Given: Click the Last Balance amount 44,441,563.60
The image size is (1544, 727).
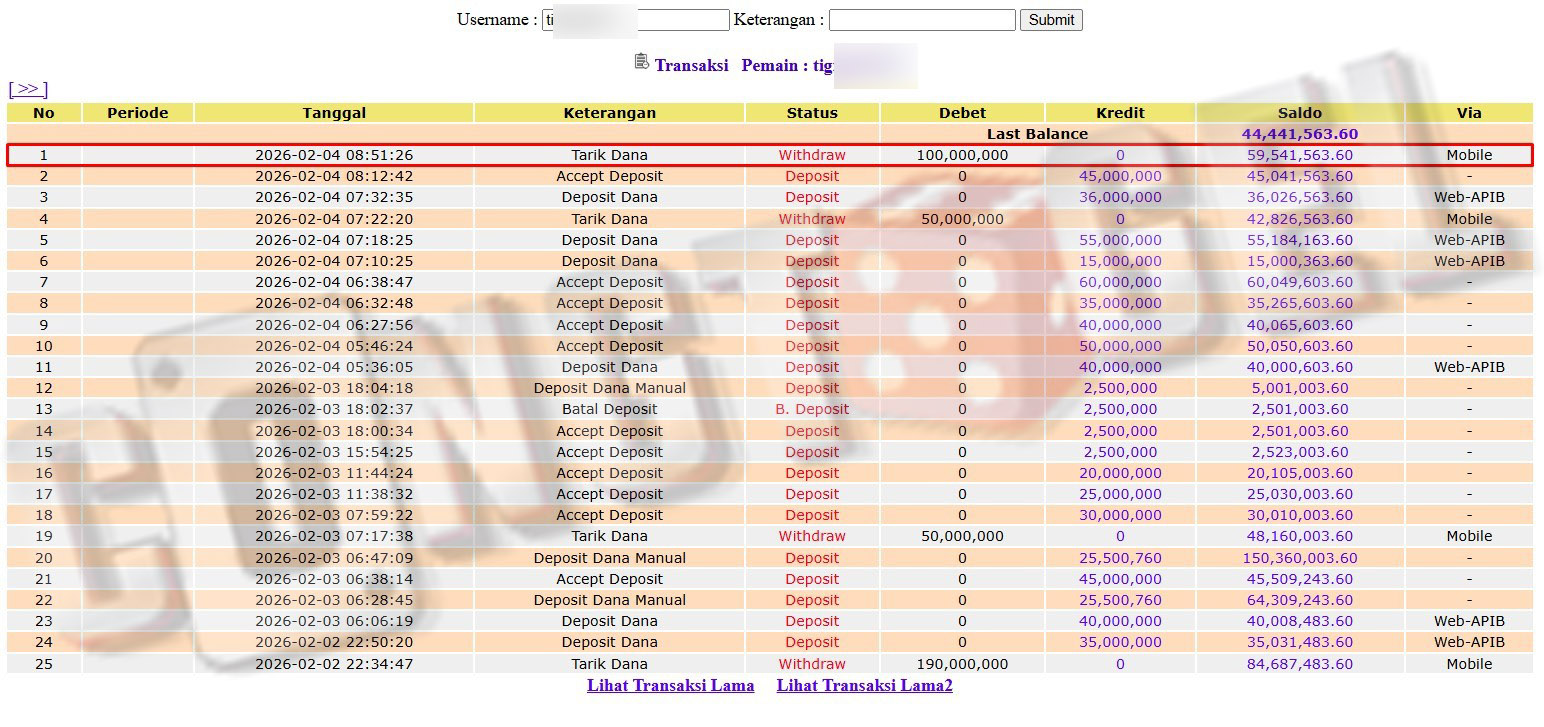Looking at the screenshot, I should coord(1299,134).
